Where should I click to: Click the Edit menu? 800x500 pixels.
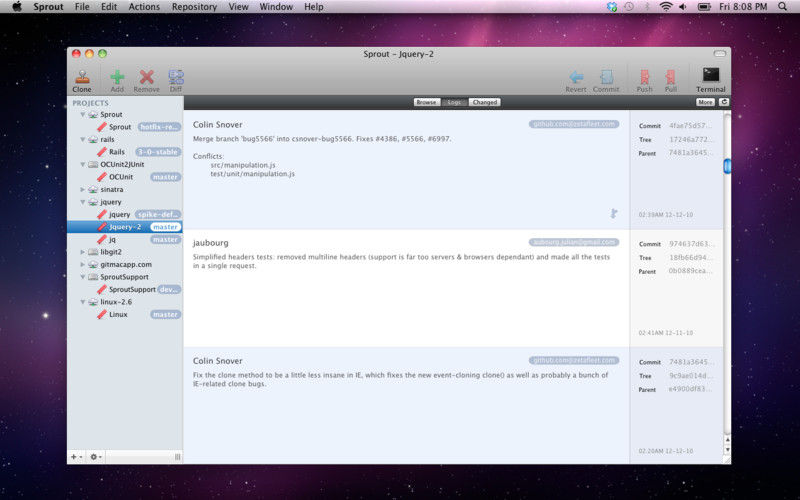[109, 7]
